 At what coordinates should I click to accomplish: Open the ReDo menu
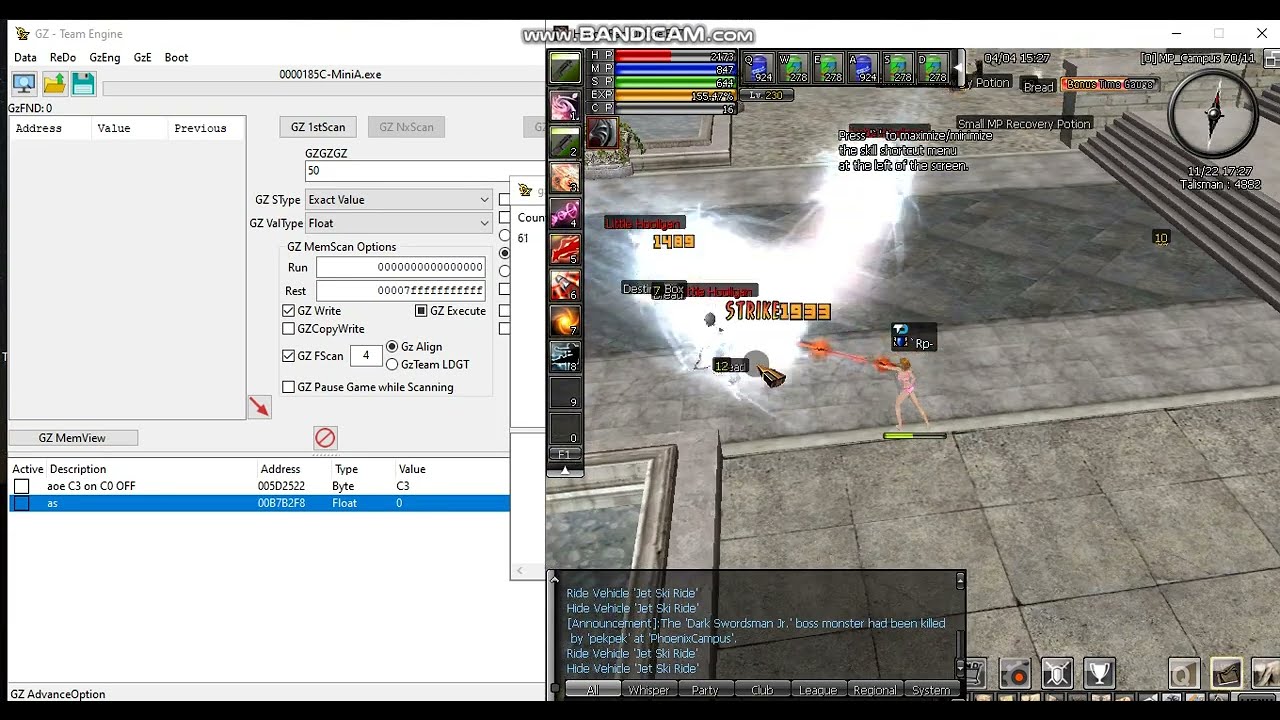tap(63, 58)
